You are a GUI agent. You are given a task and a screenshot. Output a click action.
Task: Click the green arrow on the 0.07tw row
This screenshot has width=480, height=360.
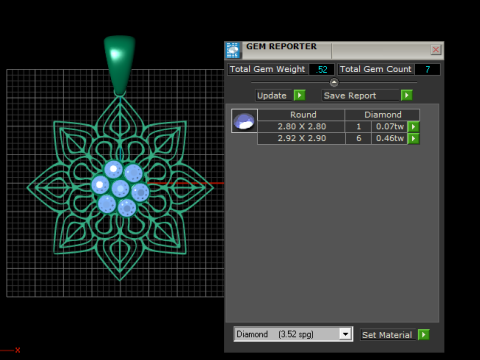tap(413, 127)
